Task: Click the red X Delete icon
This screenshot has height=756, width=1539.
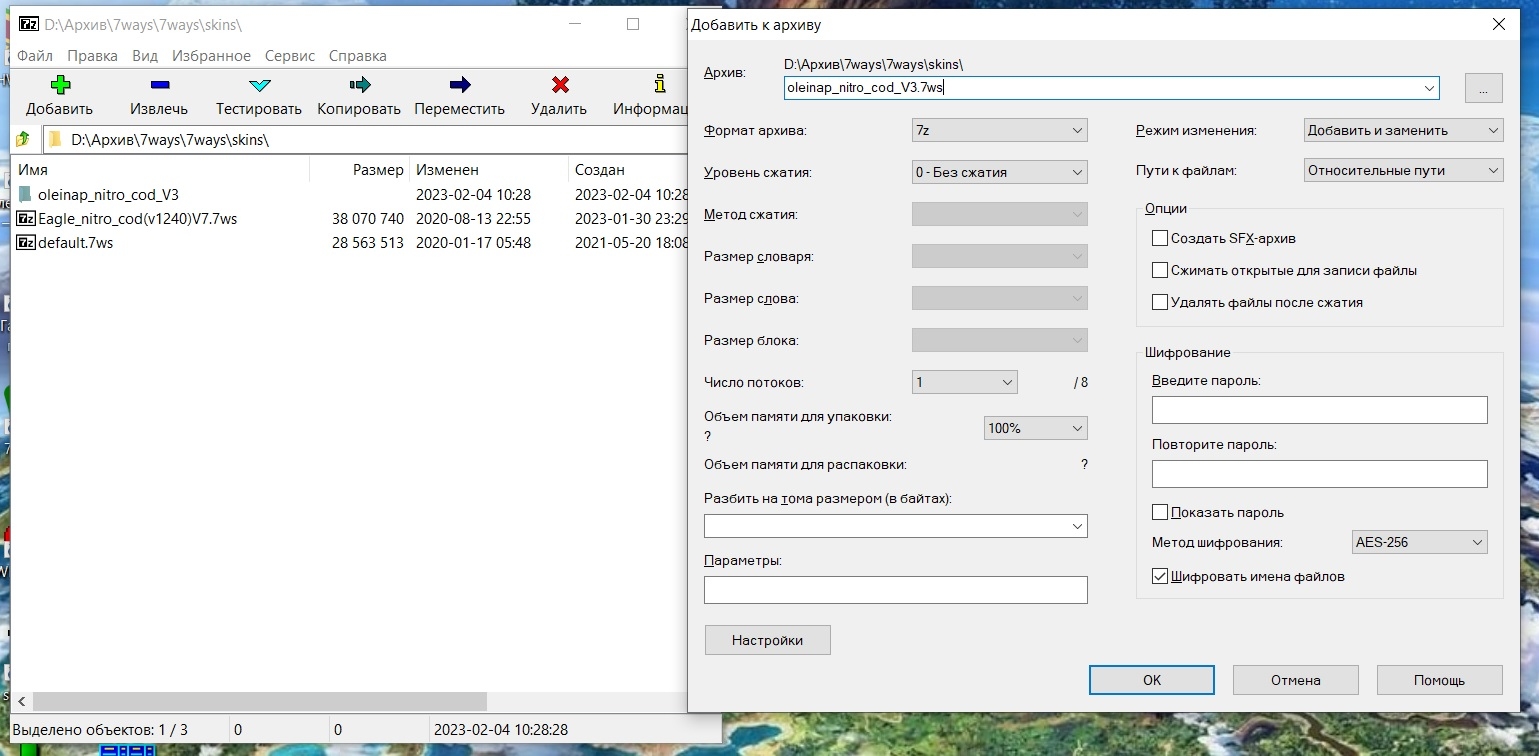Action: click(560, 86)
